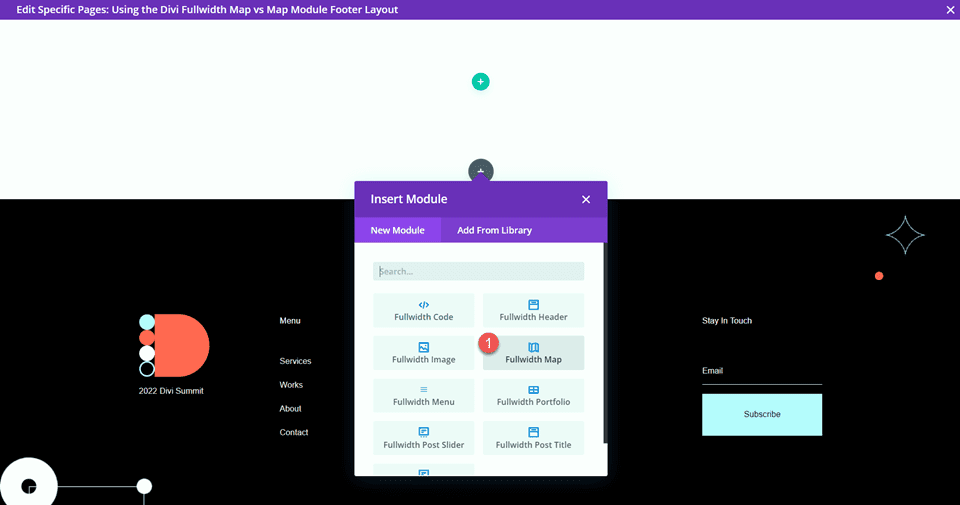Open the Services footer link
The width and height of the screenshot is (960, 505).
pyautogui.click(x=295, y=361)
